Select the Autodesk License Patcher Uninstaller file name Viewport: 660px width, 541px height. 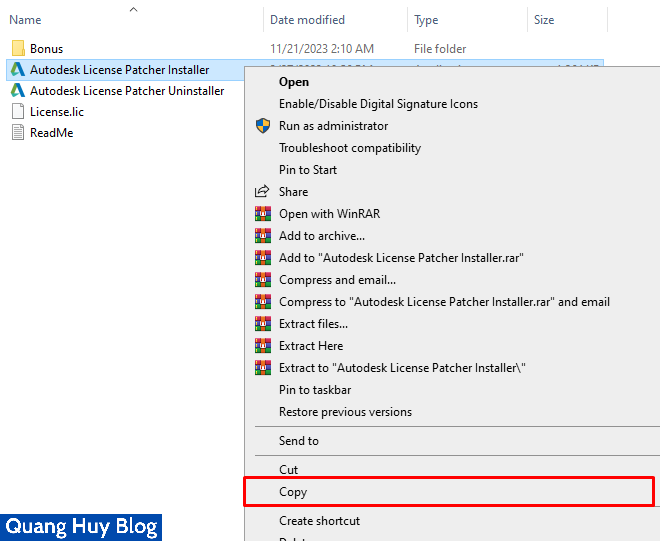point(127,91)
